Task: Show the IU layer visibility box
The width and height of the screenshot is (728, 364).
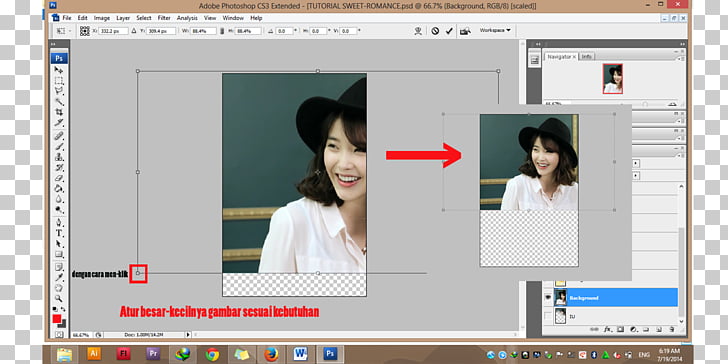Action: (548, 316)
